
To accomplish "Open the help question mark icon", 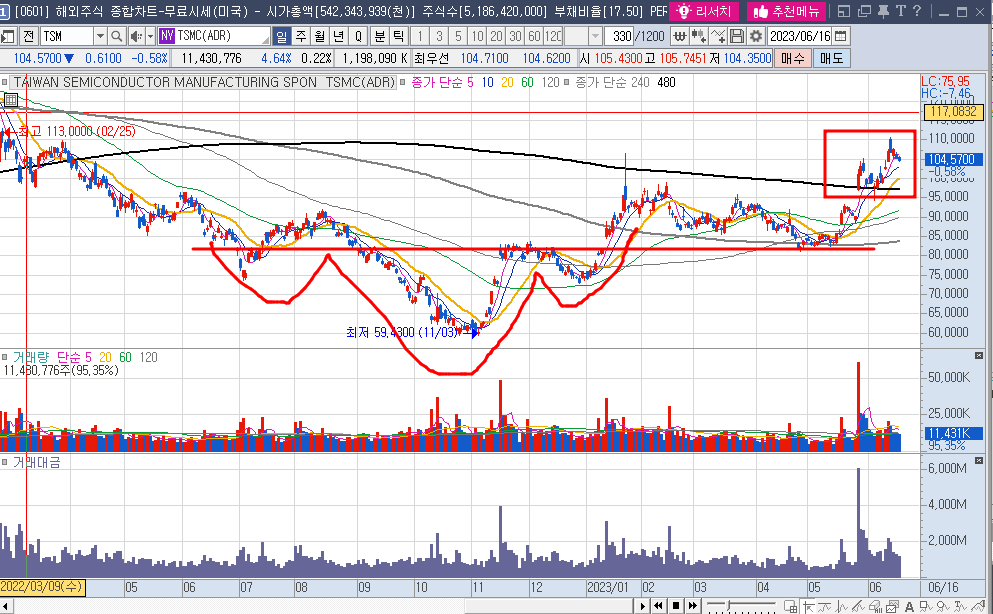I will [x=916, y=11].
